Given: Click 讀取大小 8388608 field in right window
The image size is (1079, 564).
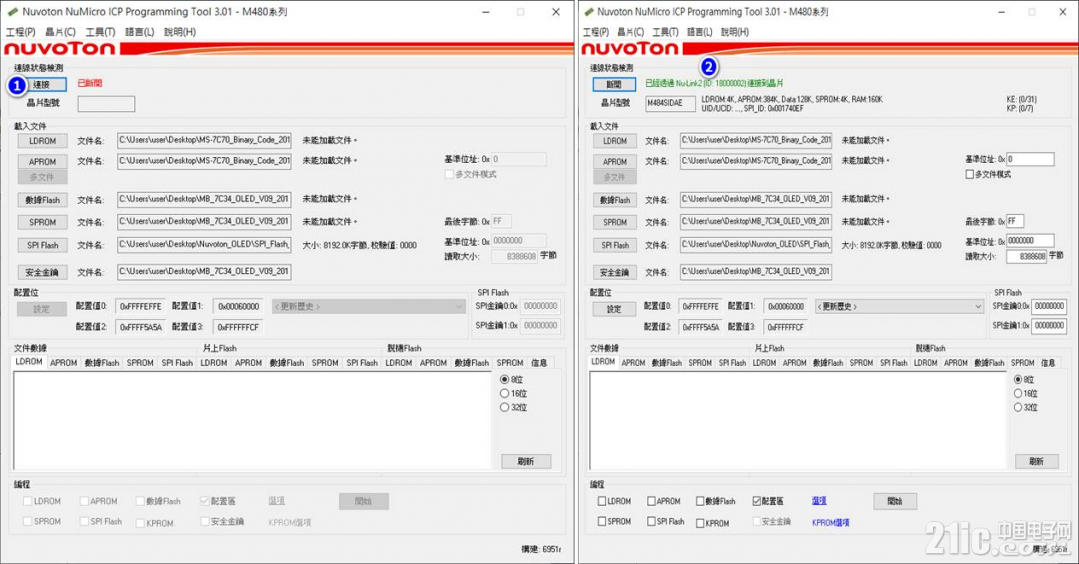Looking at the screenshot, I should [x=1027, y=256].
